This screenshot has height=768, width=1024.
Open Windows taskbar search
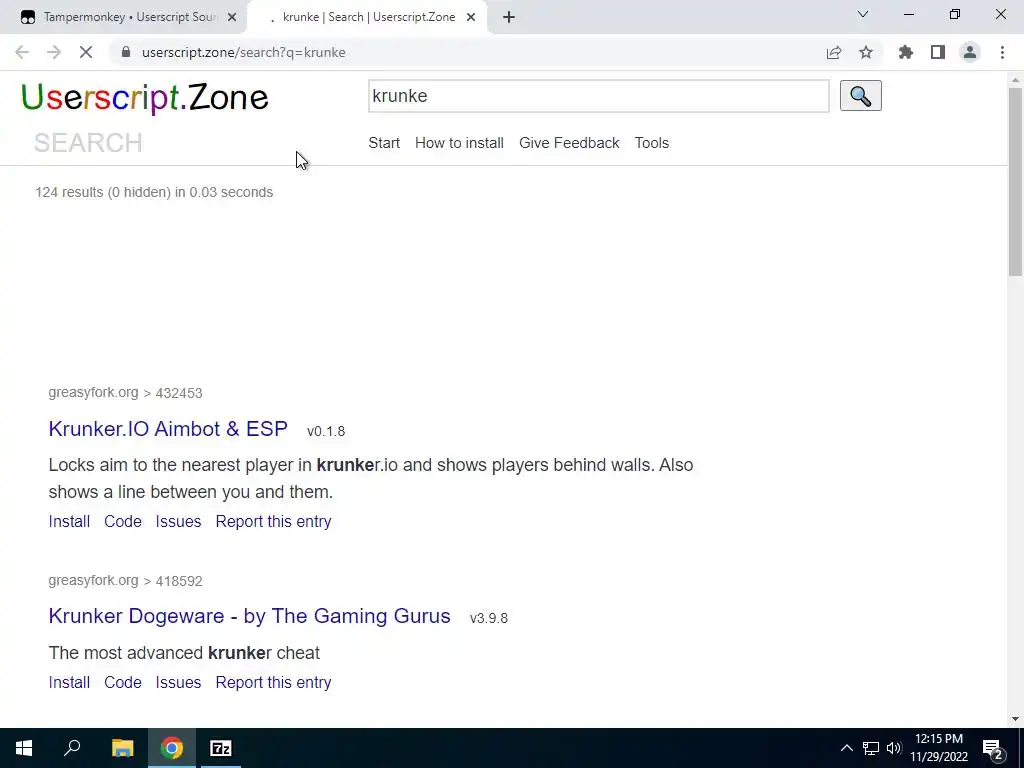[x=72, y=748]
